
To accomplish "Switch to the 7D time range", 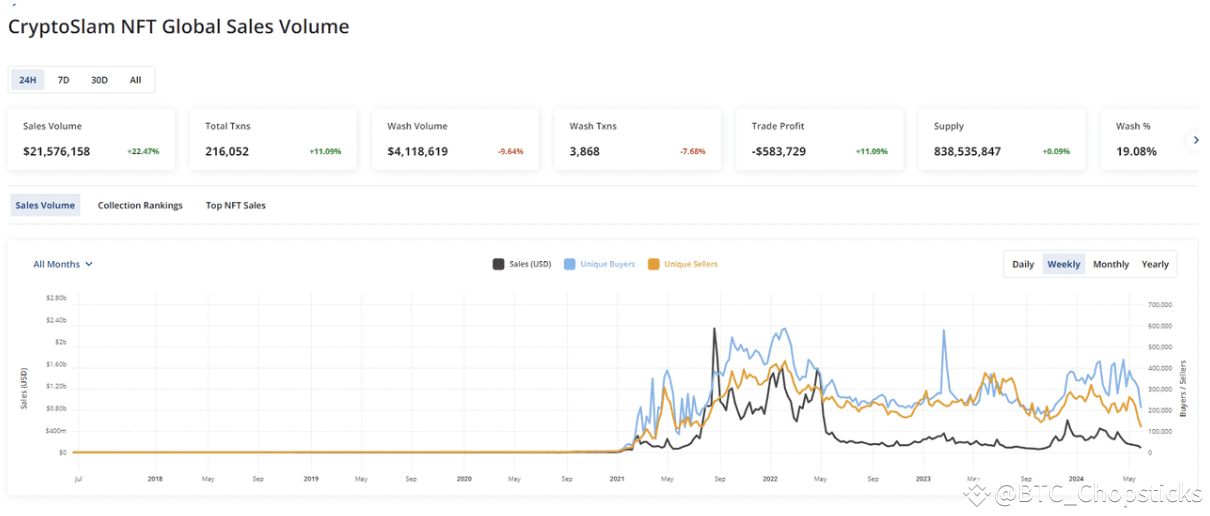I will tap(63, 80).
